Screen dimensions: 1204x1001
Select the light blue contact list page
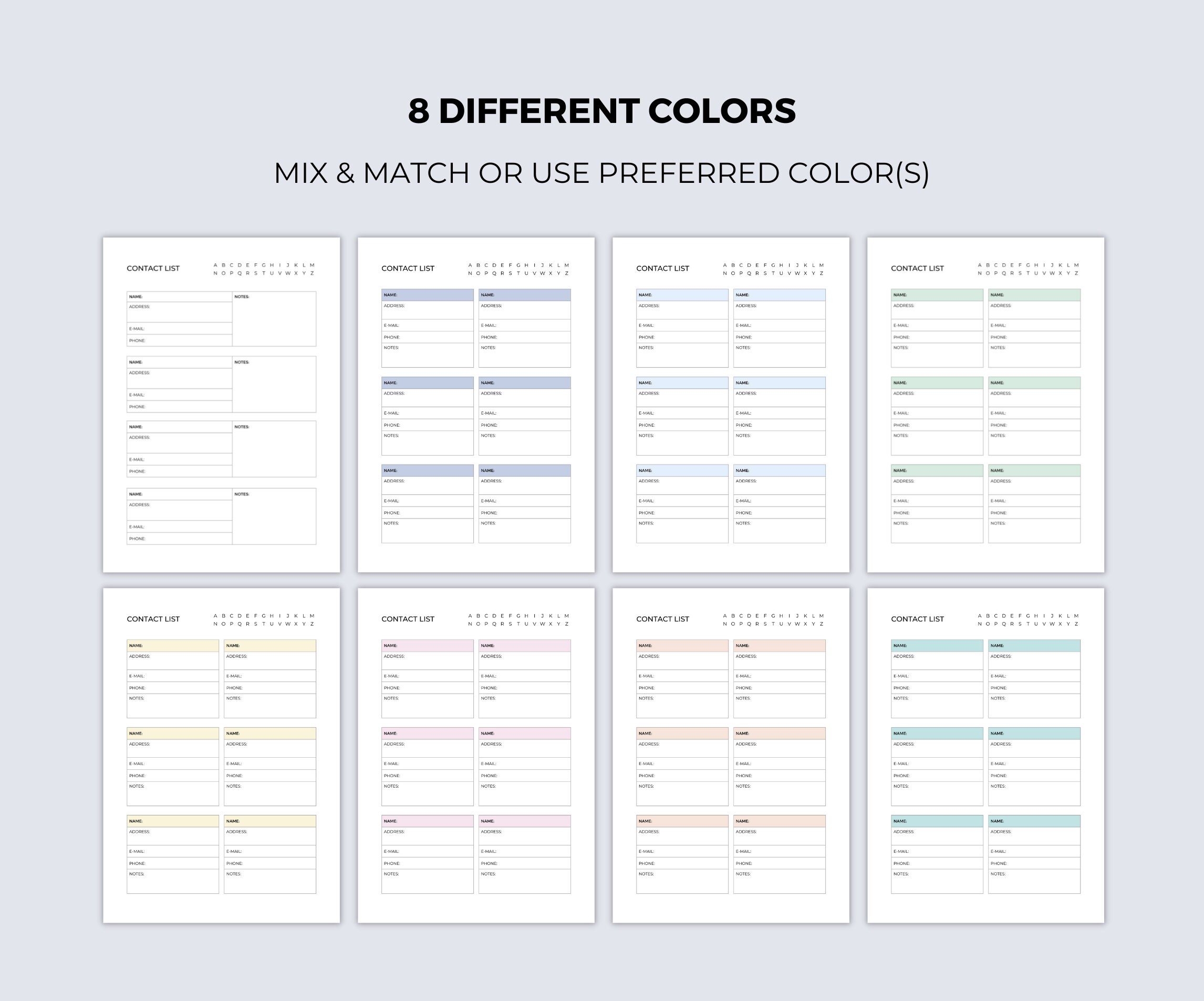(x=731, y=405)
